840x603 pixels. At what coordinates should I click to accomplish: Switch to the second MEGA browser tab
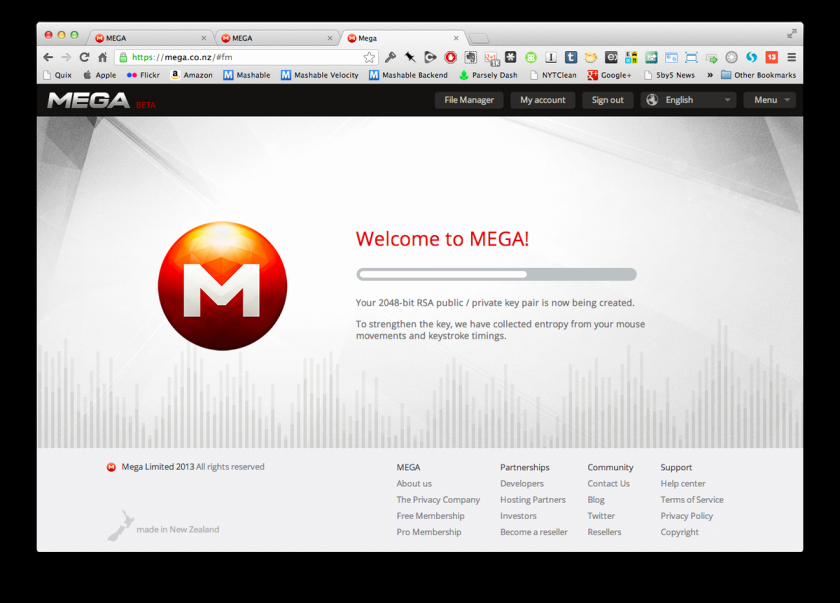277,38
